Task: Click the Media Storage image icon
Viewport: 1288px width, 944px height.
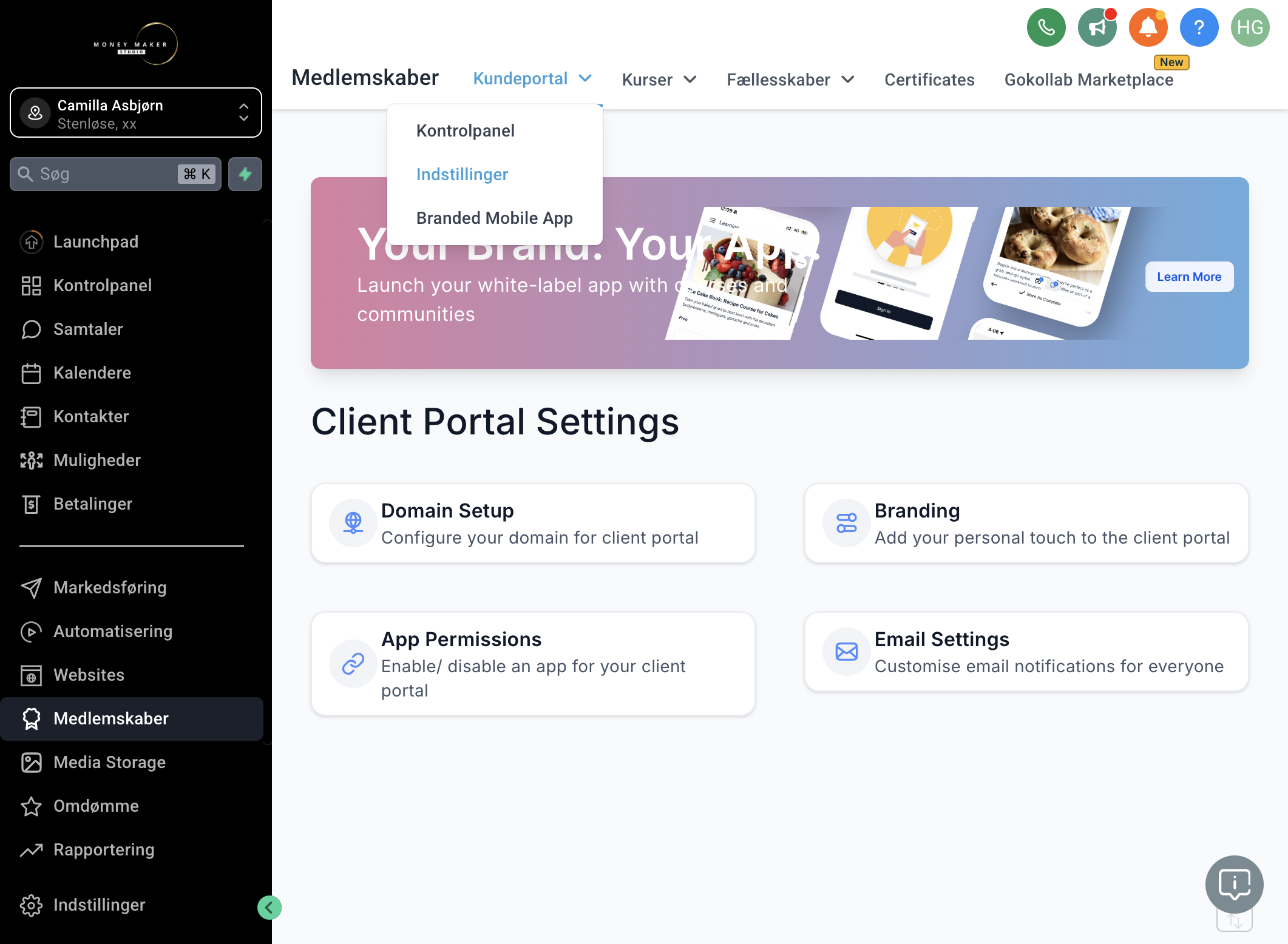Action: point(32,763)
